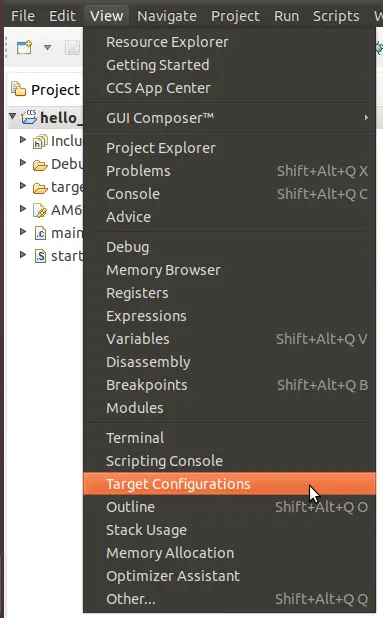Open the Edit menu

click(x=62, y=16)
